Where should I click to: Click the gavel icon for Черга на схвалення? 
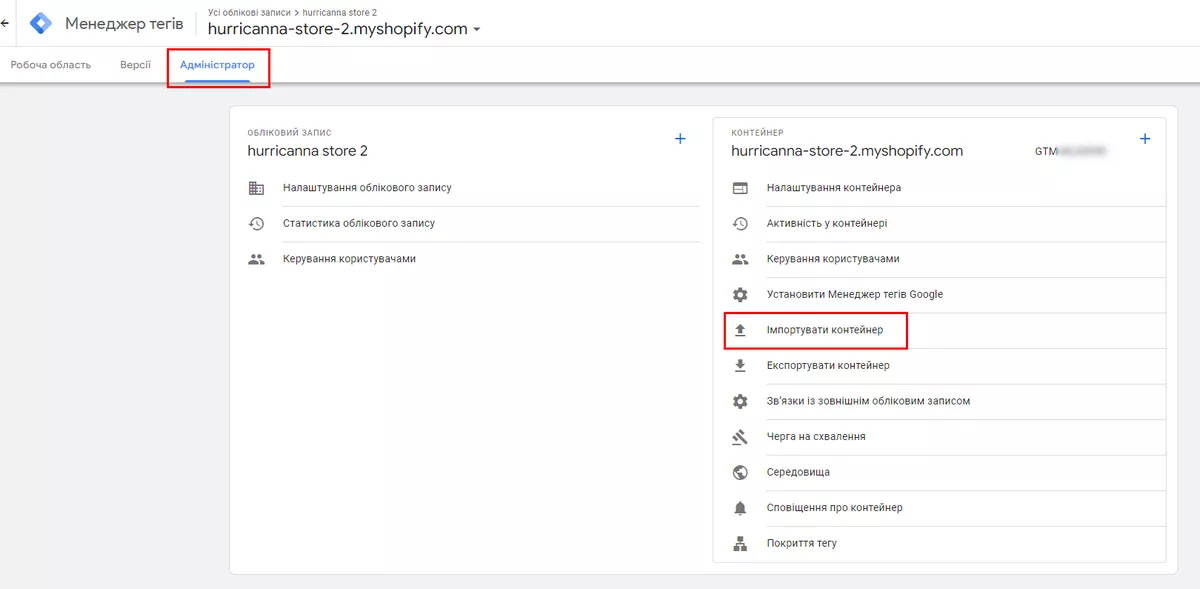(740, 437)
